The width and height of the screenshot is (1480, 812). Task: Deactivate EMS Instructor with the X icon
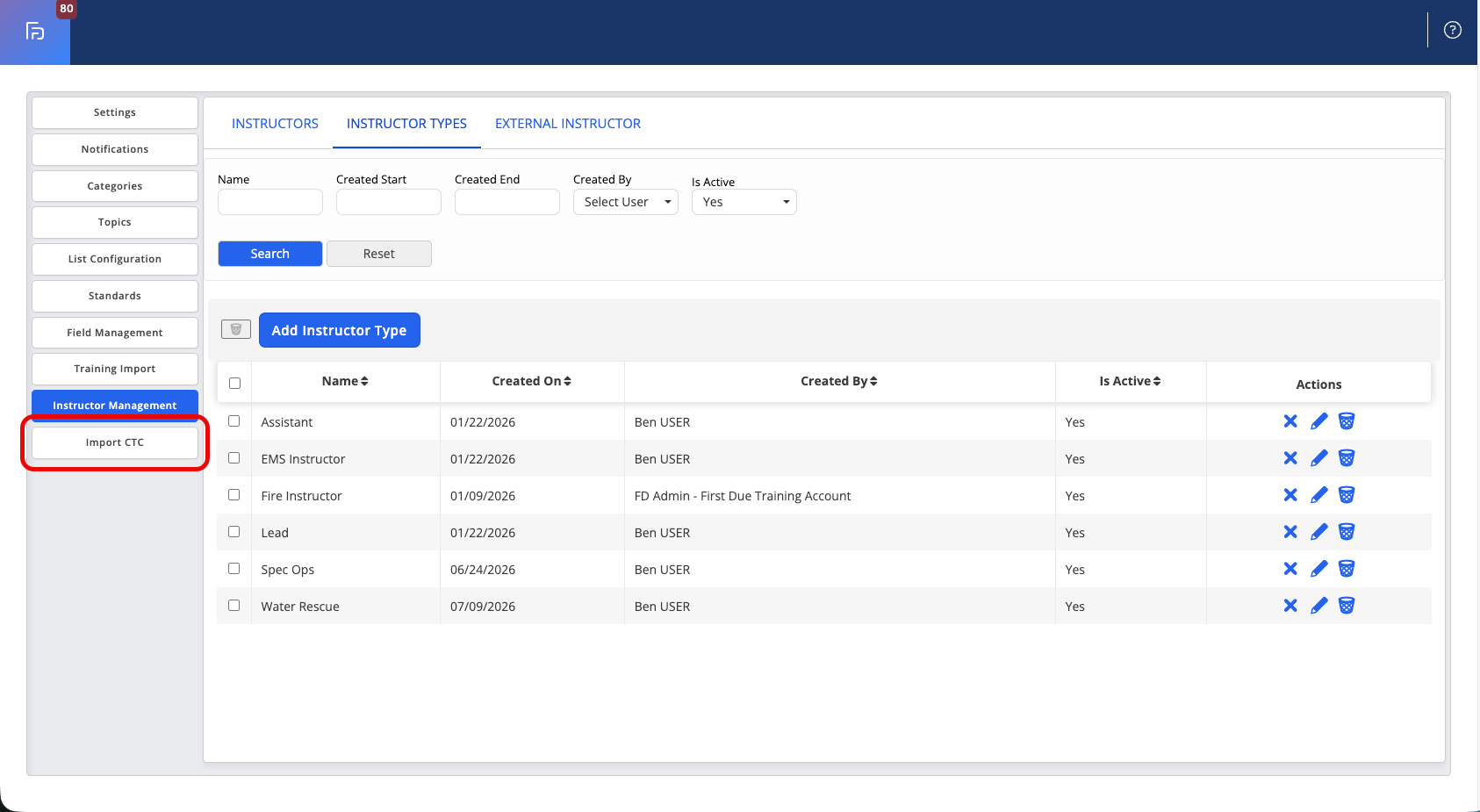pos(1290,458)
